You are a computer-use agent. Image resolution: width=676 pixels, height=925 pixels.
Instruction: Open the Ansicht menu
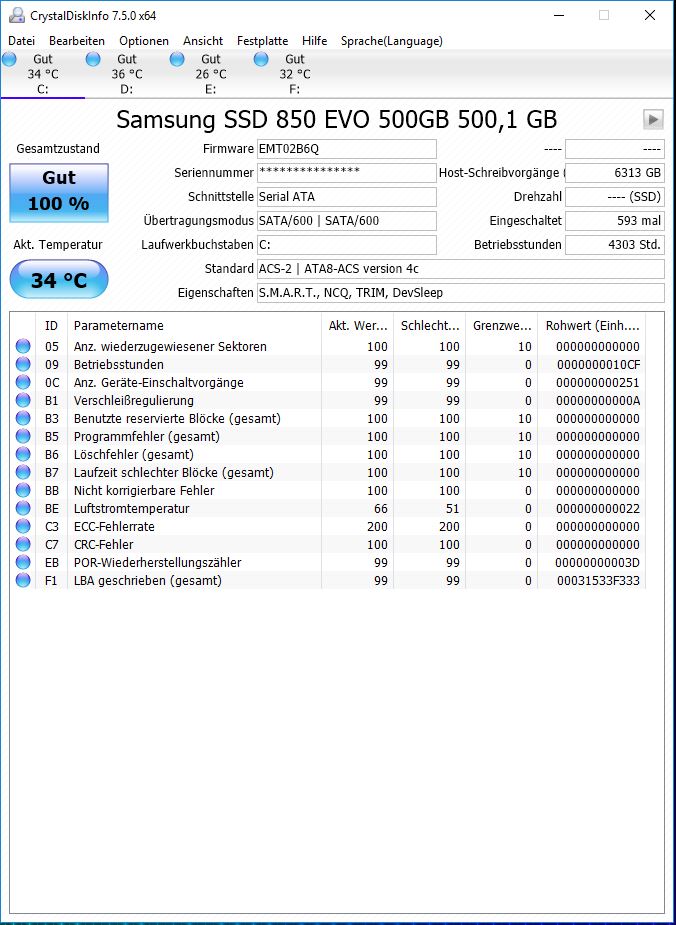tap(203, 41)
